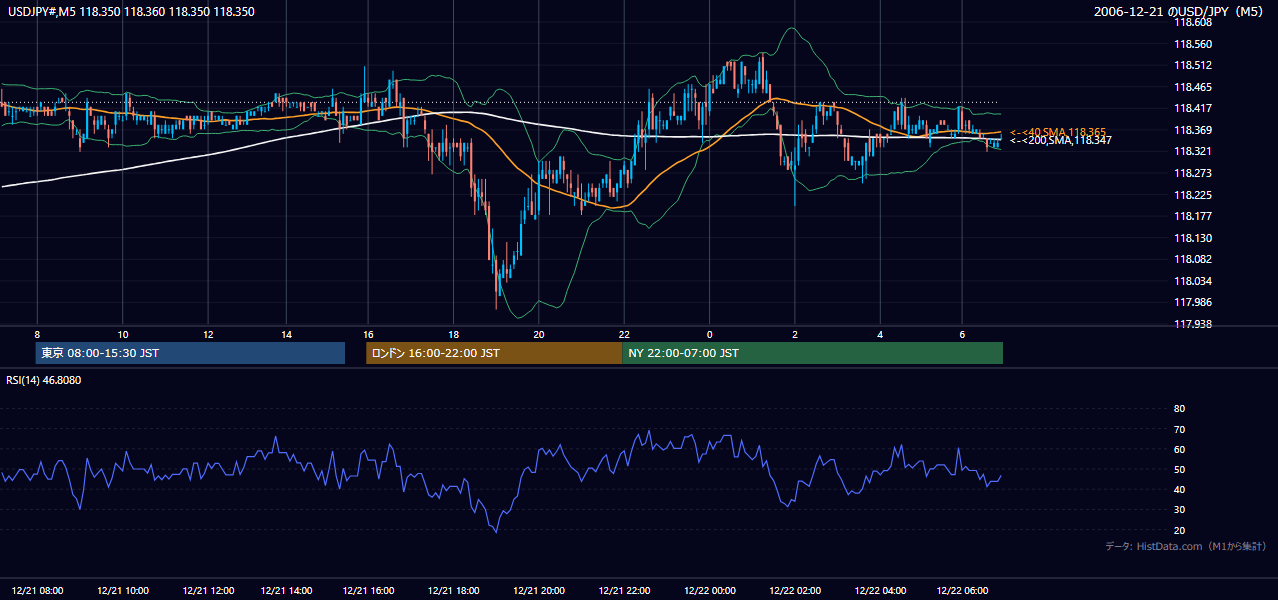Click price axis label 118.082

pyautogui.click(x=1192, y=259)
